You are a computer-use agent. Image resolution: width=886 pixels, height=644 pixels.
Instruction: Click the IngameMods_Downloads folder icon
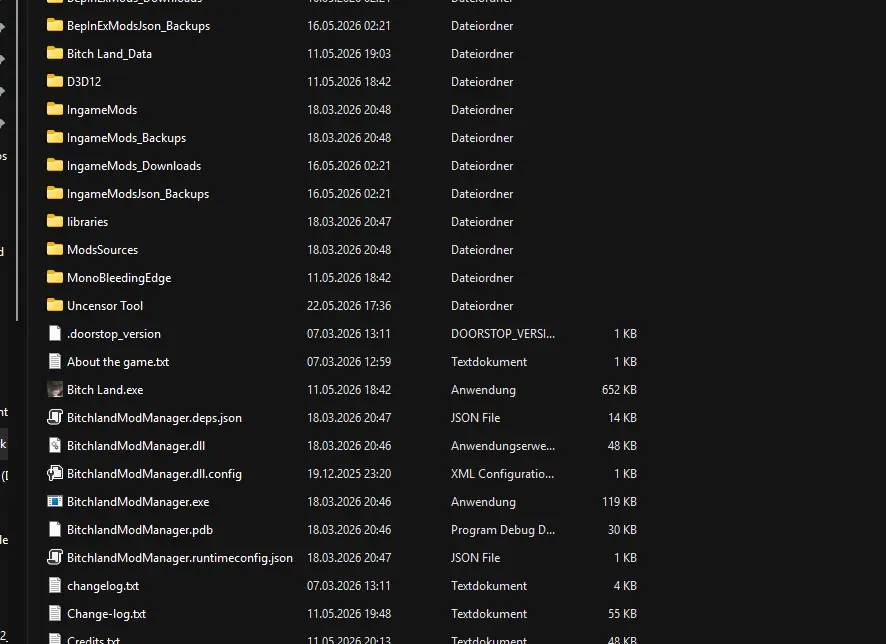pyautogui.click(x=55, y=166)
